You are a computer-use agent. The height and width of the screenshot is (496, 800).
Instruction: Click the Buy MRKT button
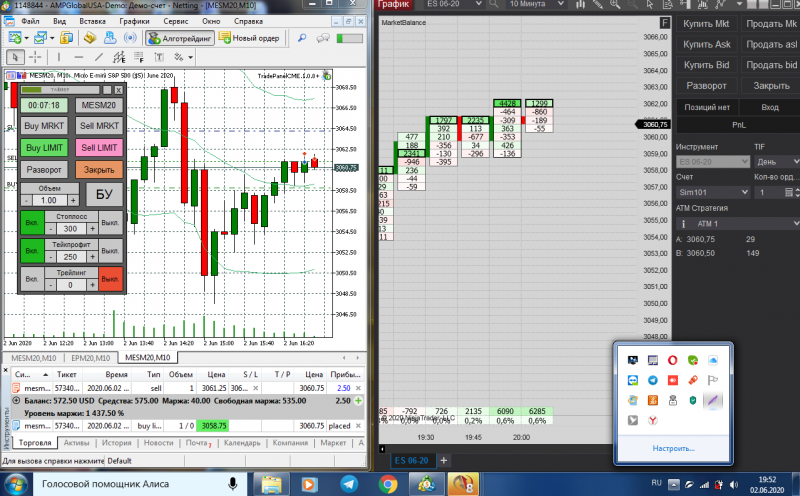click(44, 126)
